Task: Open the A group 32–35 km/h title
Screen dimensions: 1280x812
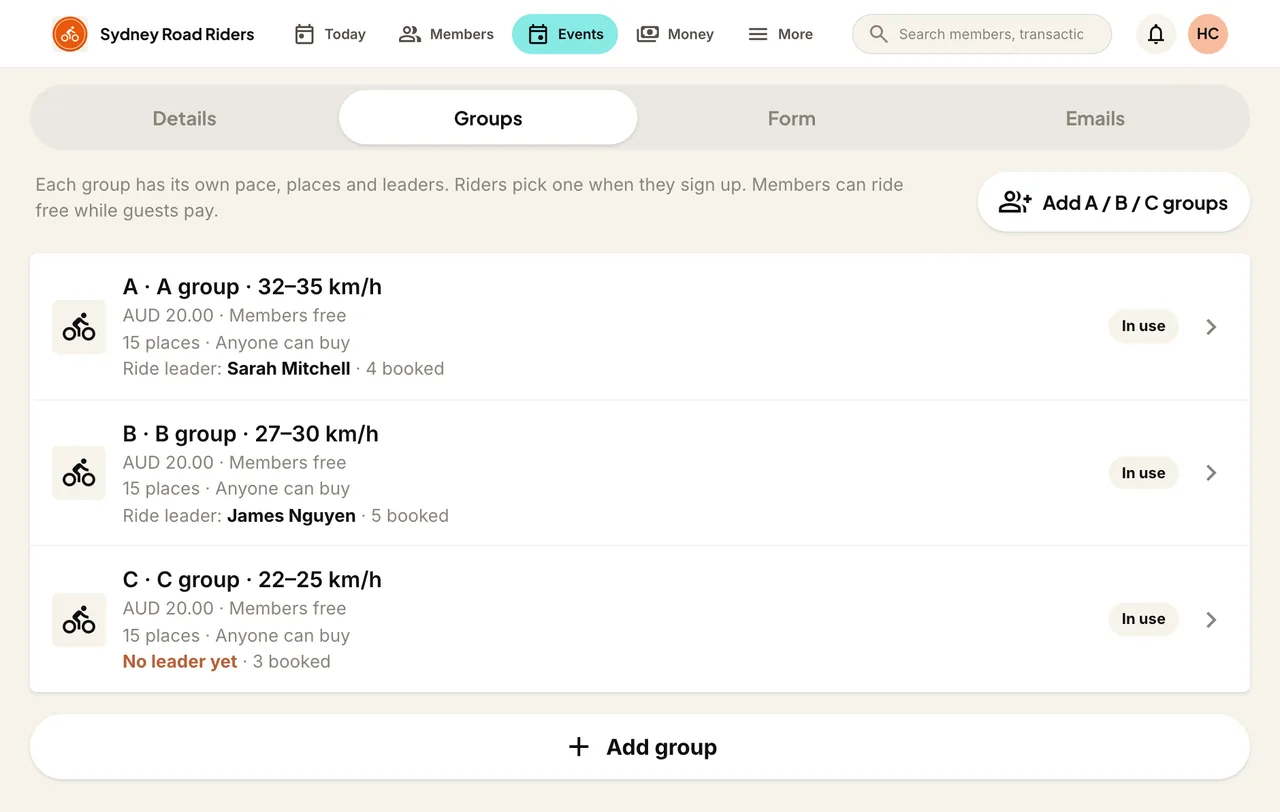Action: click(x=252, y=287)
